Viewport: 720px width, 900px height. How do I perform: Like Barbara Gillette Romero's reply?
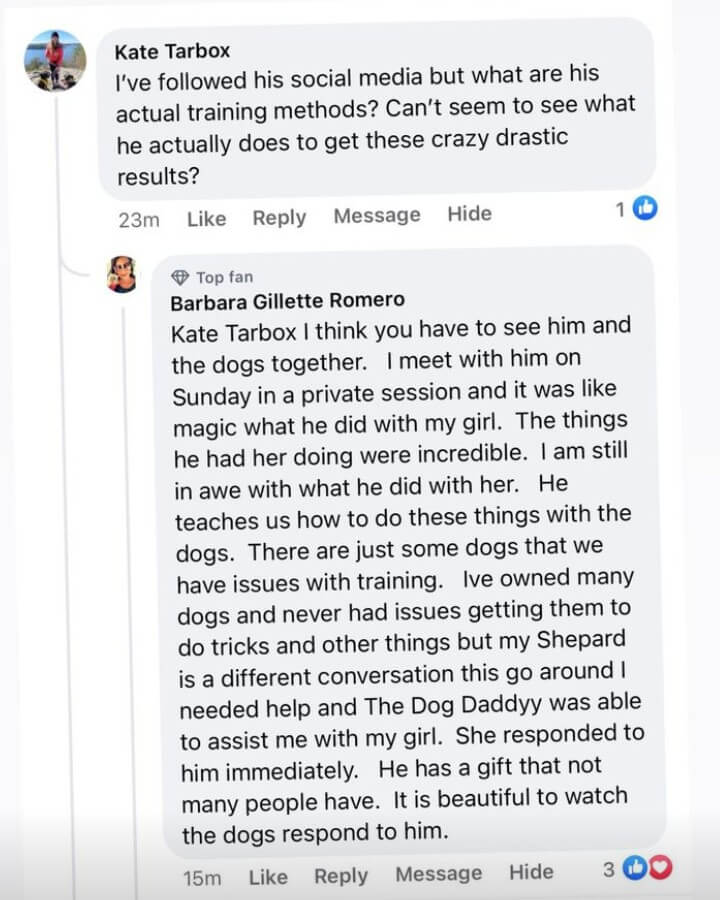pyautogui.click(x=268, y=877)
